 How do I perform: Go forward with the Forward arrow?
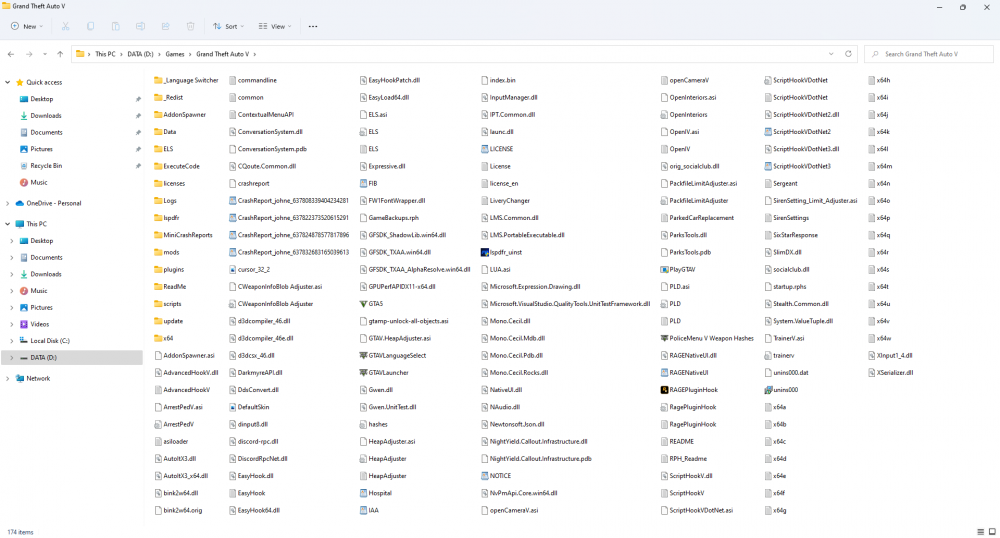(29, 54)
